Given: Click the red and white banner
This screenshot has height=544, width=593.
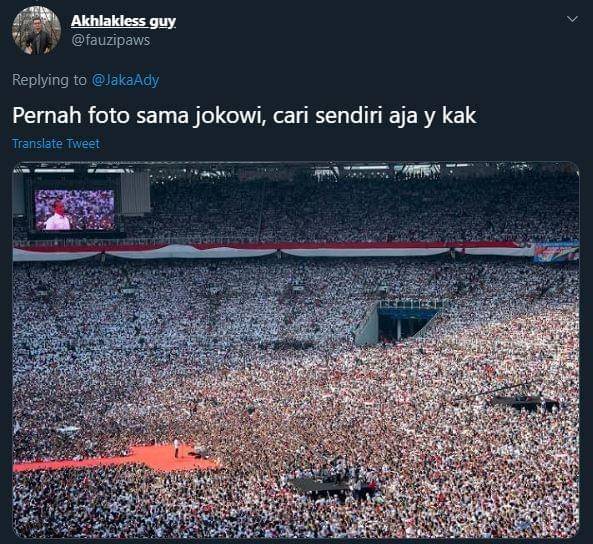Looking at the screenshot, I should coord(272,250).
